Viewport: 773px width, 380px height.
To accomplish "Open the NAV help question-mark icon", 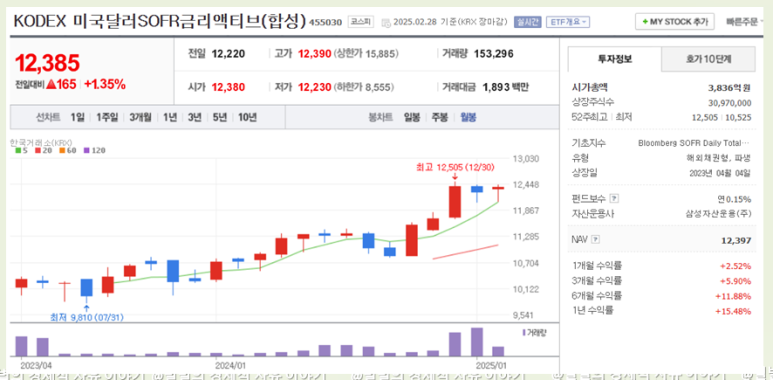I will pyautogui.click(x=596, y=240).
